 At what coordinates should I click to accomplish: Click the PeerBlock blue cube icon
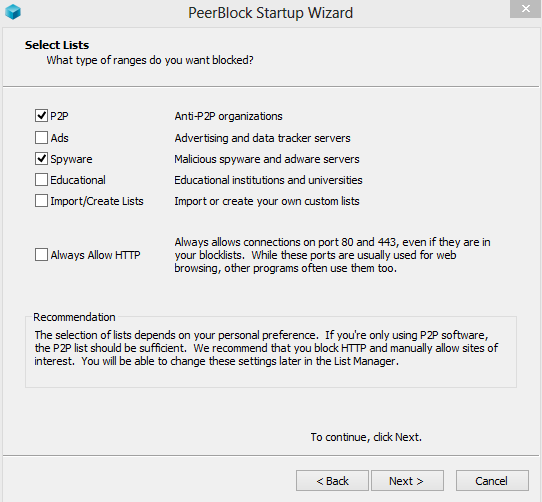13,12
